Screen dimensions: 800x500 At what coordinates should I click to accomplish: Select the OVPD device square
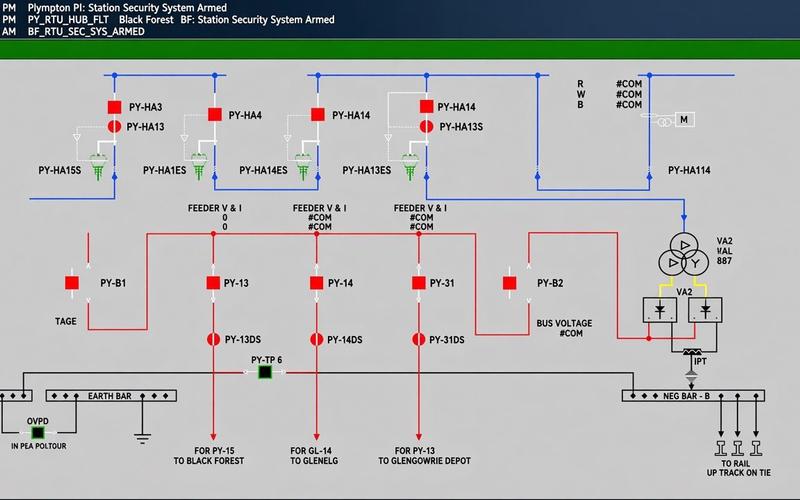pyautogui.click(x=38, y=433)
